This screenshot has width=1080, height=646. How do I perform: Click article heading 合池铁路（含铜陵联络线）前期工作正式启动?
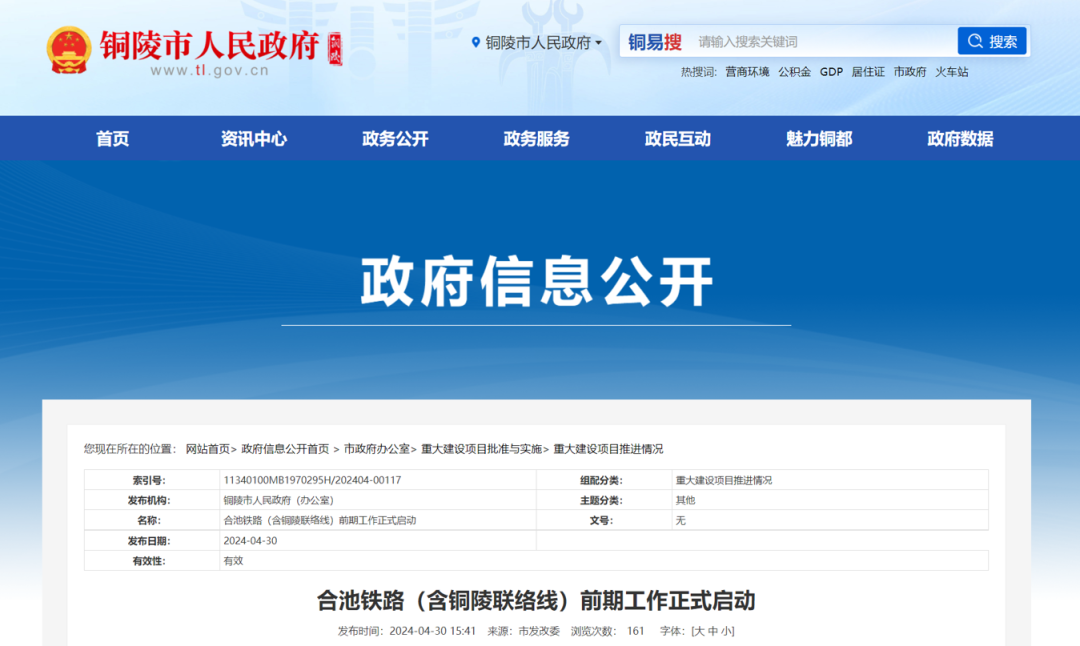click(536, 601)
